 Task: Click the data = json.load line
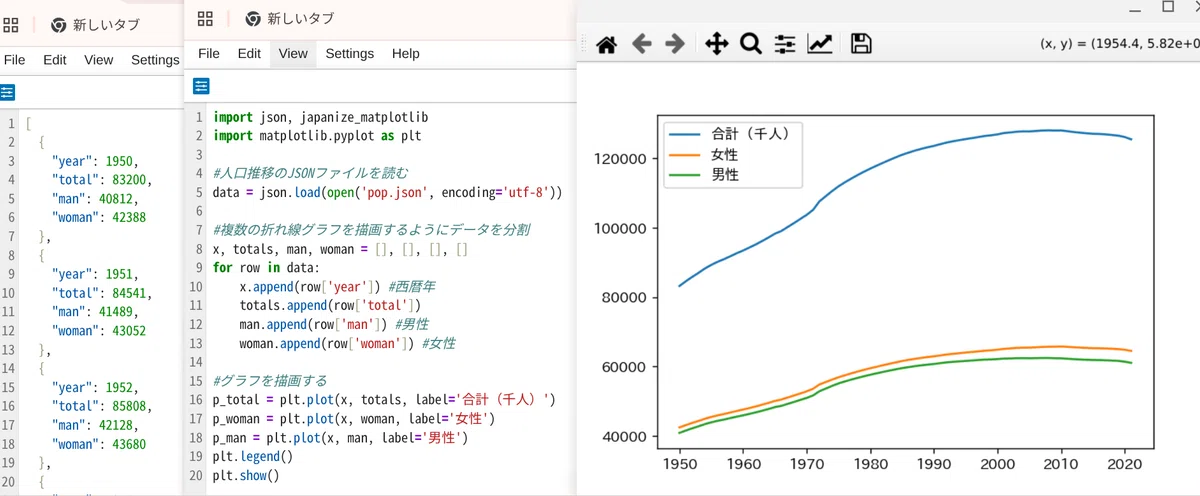(388, 192)
